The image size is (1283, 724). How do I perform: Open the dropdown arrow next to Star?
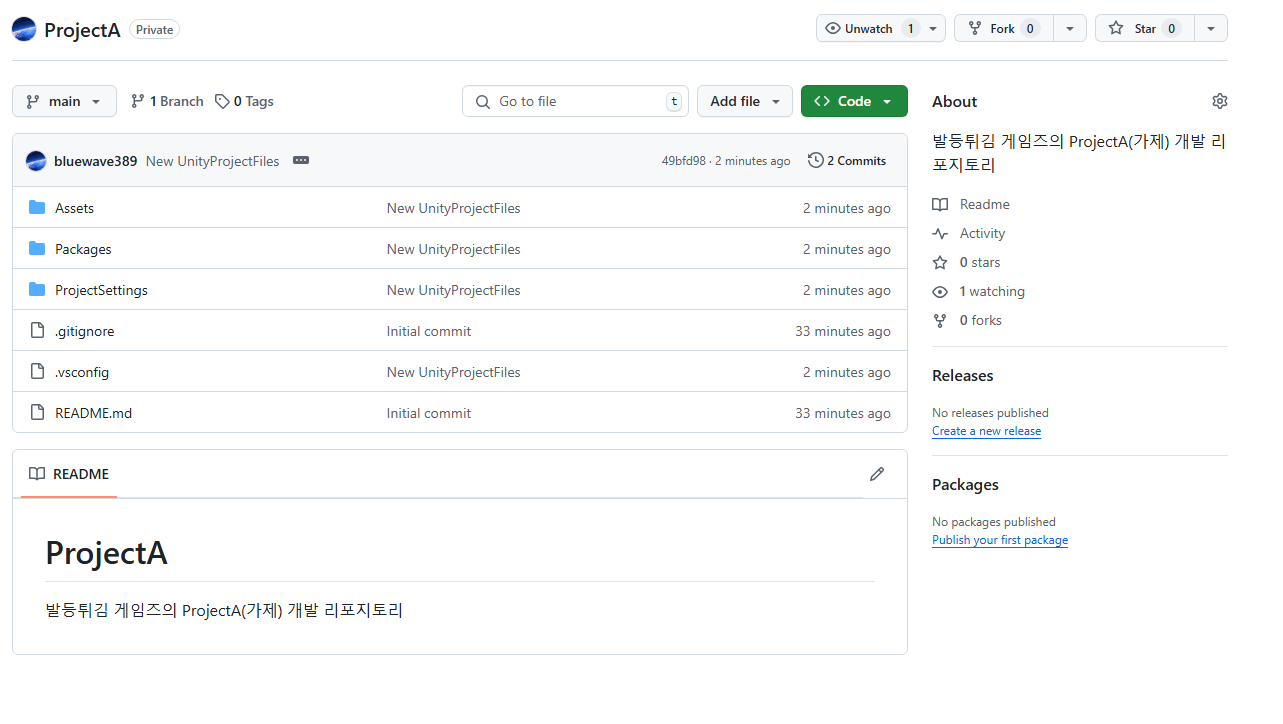(x=1211, y=28)
